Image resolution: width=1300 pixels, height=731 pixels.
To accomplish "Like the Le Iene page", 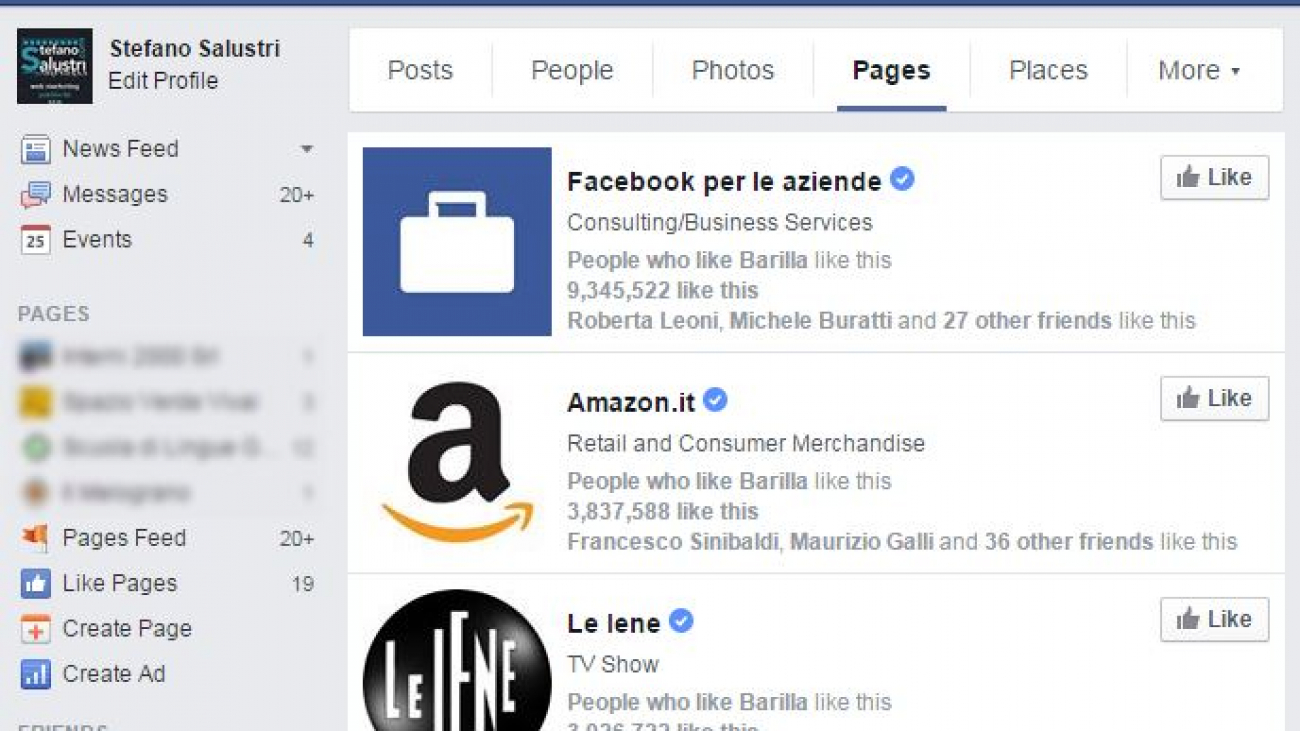I will tap(1214, 620).
